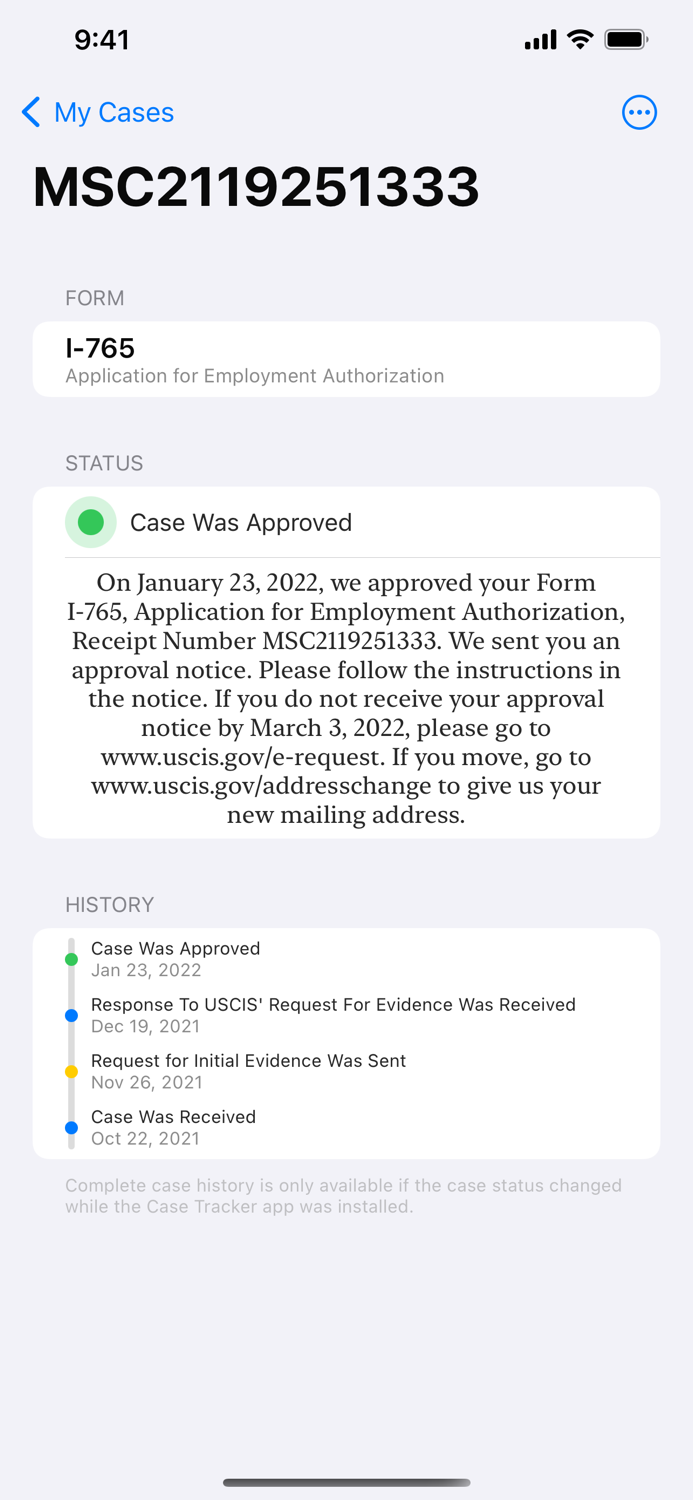Tap the yellow dot for Request for Initial Evidence
Image resolution: width=693 pixels, height=1500 pixels.
(x=71, y=1071)
